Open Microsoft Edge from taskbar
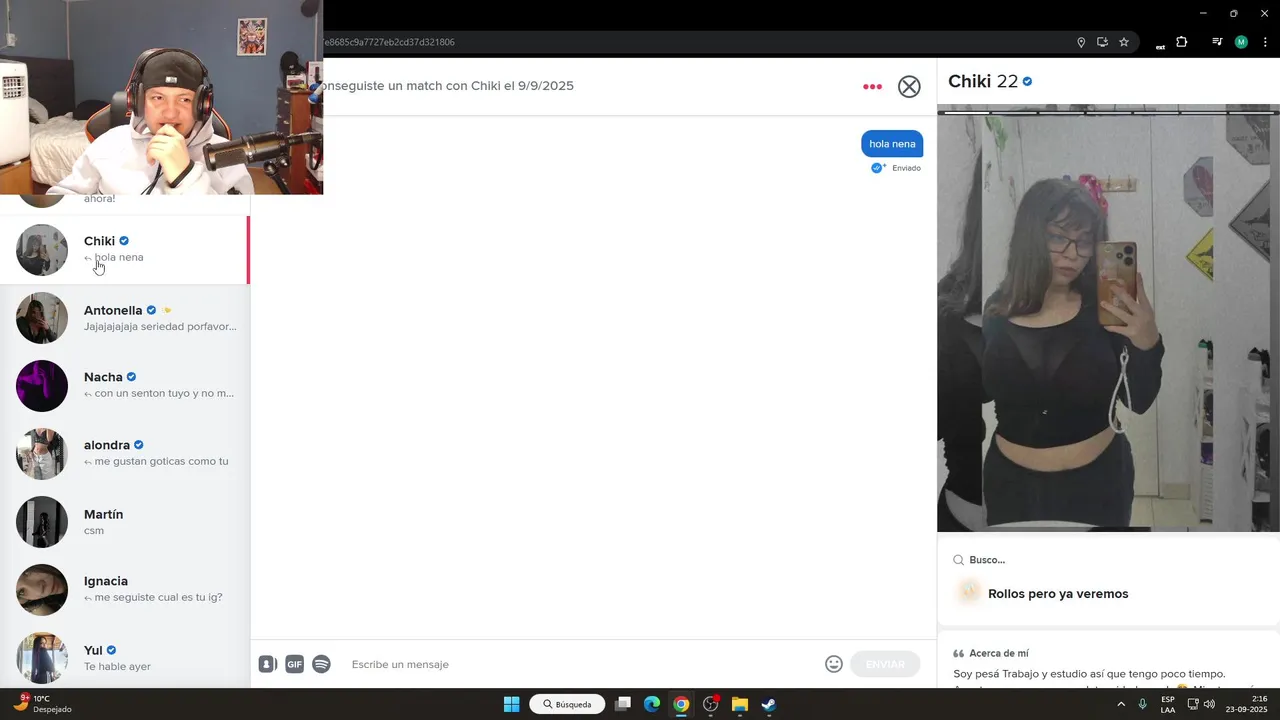The height and width of the screenshot is (720, 1280). pyautogui.click(x=652, y=704)
